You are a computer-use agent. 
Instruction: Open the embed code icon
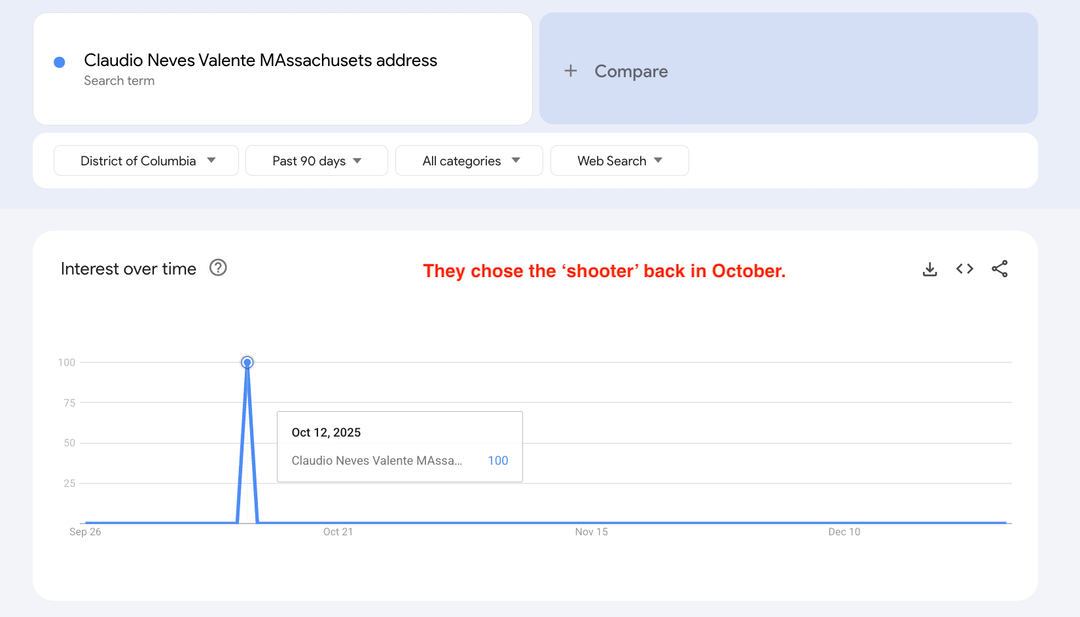[964, 269]
